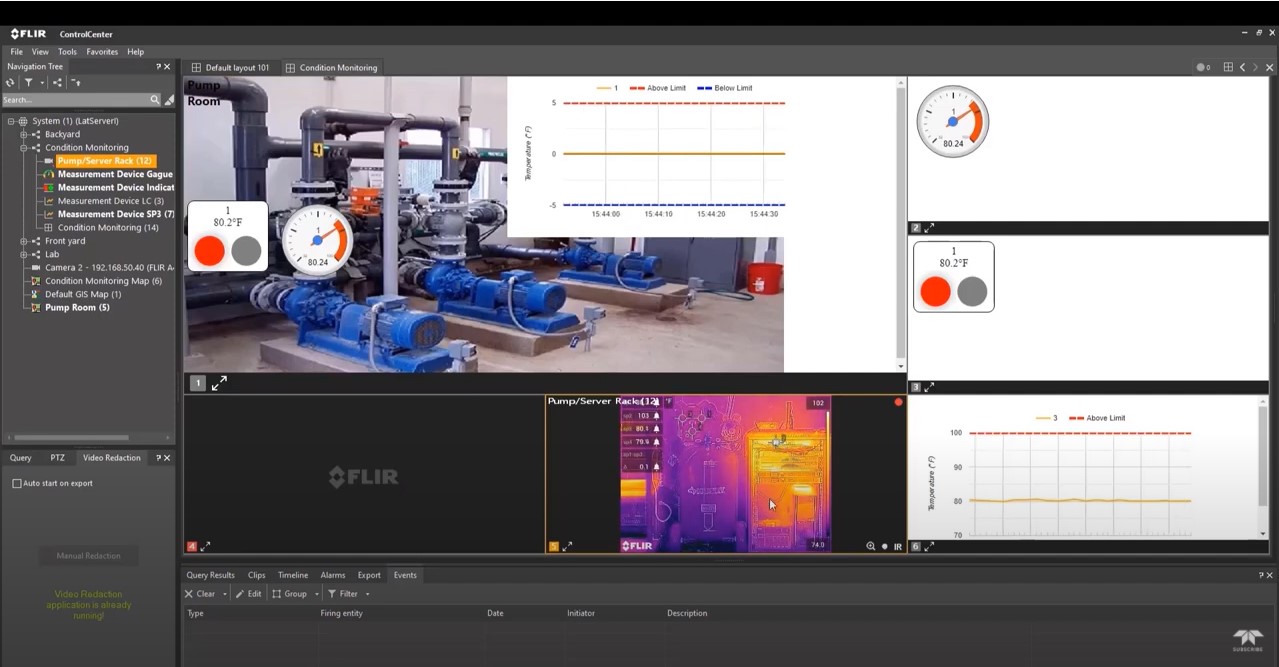Switch to the Timeline tab
Viewport: 1279px width, 667px height.
coord(293,575)
